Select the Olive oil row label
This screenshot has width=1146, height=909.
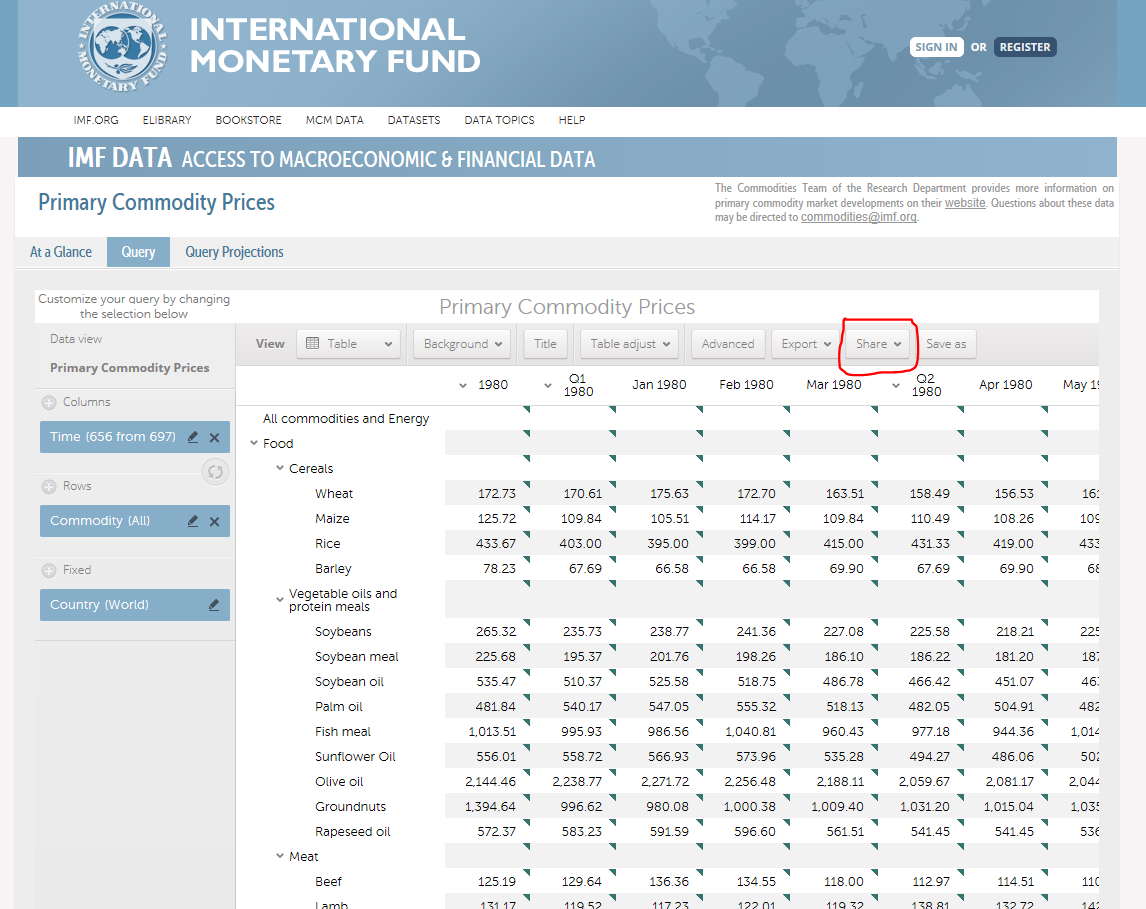point(339,782)
